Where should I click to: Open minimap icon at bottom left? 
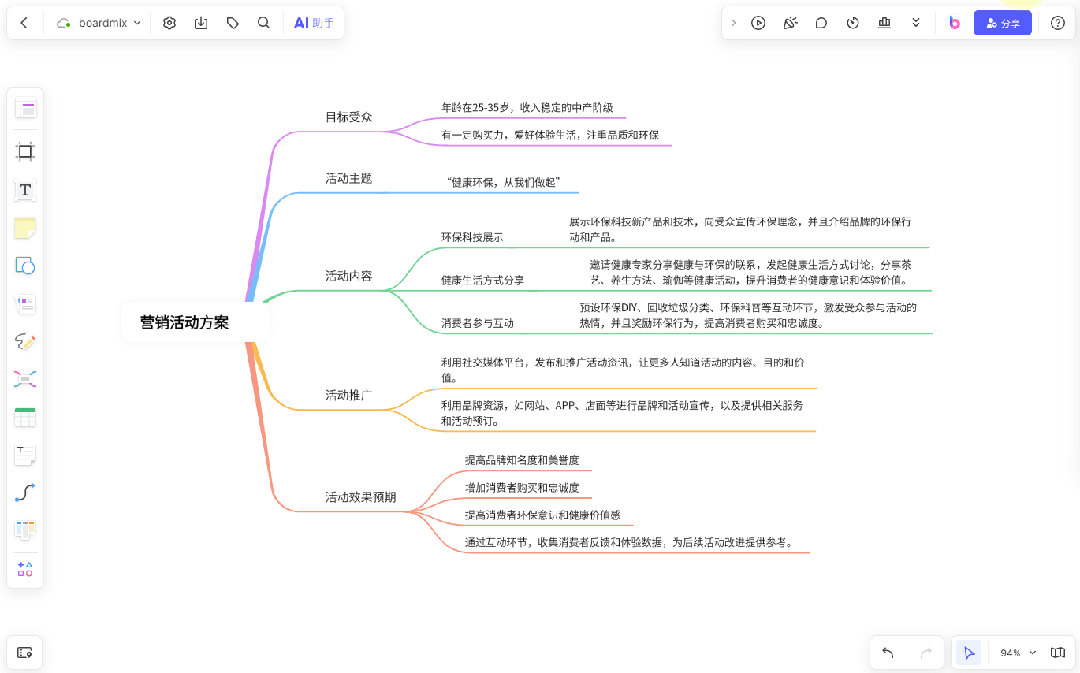[25, 652]
